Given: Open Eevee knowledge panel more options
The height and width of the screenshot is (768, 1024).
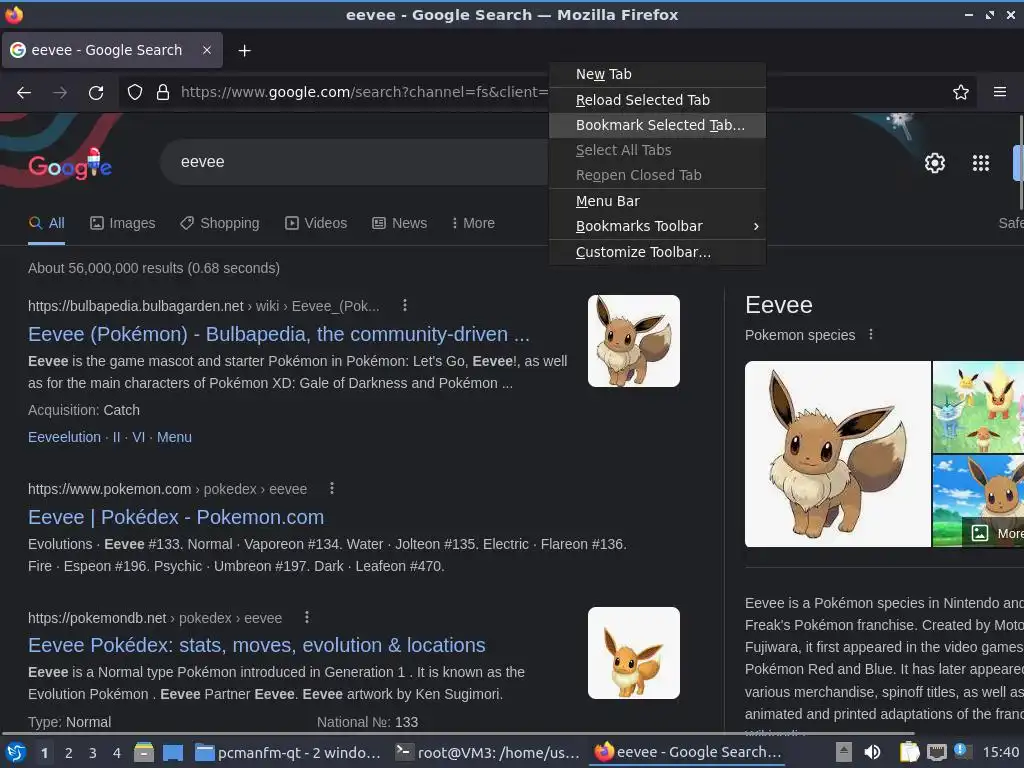Looking at the screenshot, I should point(871,334).
